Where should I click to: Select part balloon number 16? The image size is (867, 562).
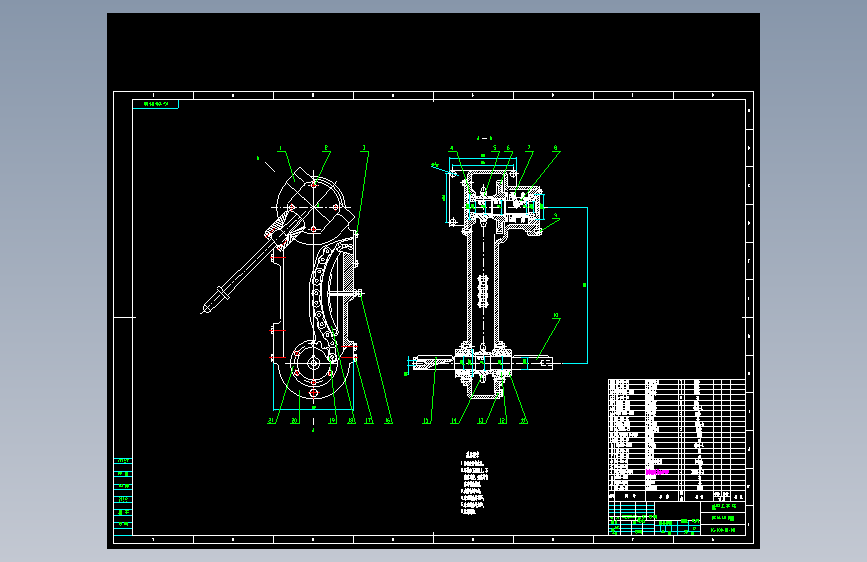pos(388,421)
